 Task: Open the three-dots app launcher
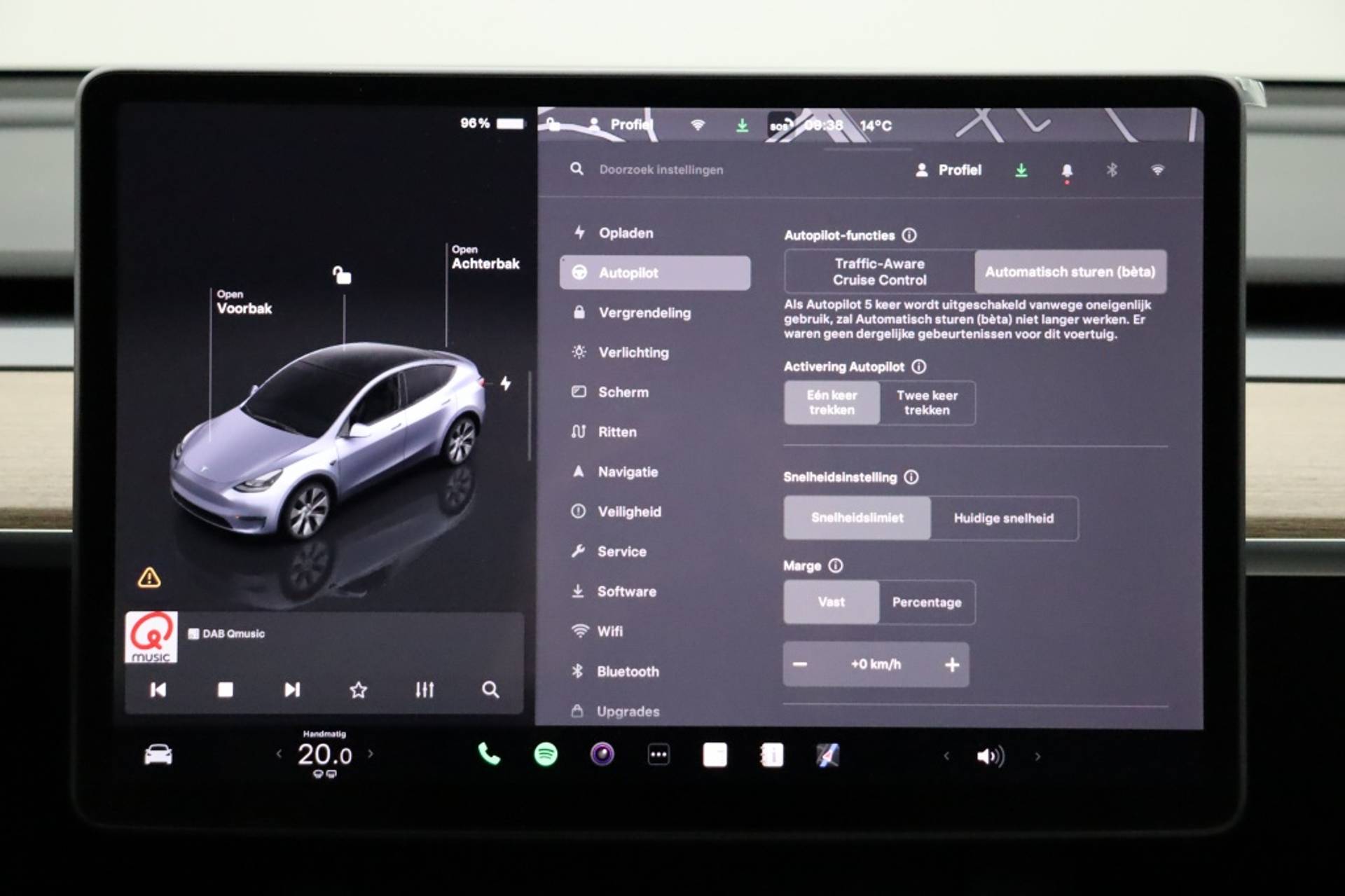(x=658, y=754)
